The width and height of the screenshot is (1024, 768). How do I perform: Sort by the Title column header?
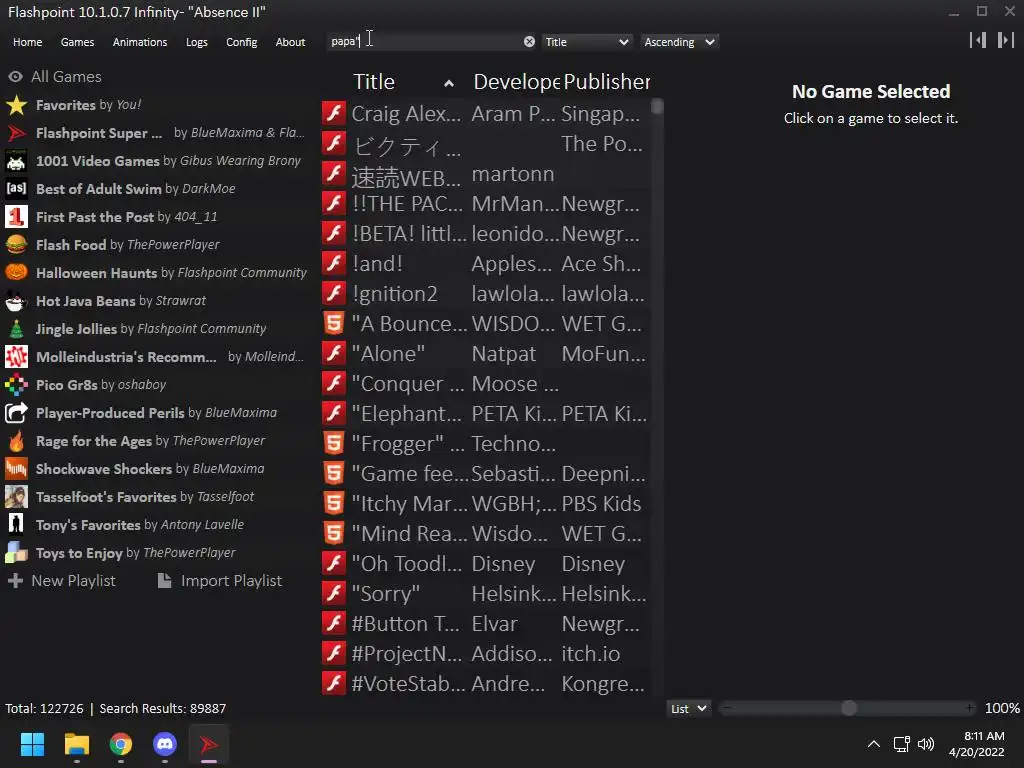402,82
